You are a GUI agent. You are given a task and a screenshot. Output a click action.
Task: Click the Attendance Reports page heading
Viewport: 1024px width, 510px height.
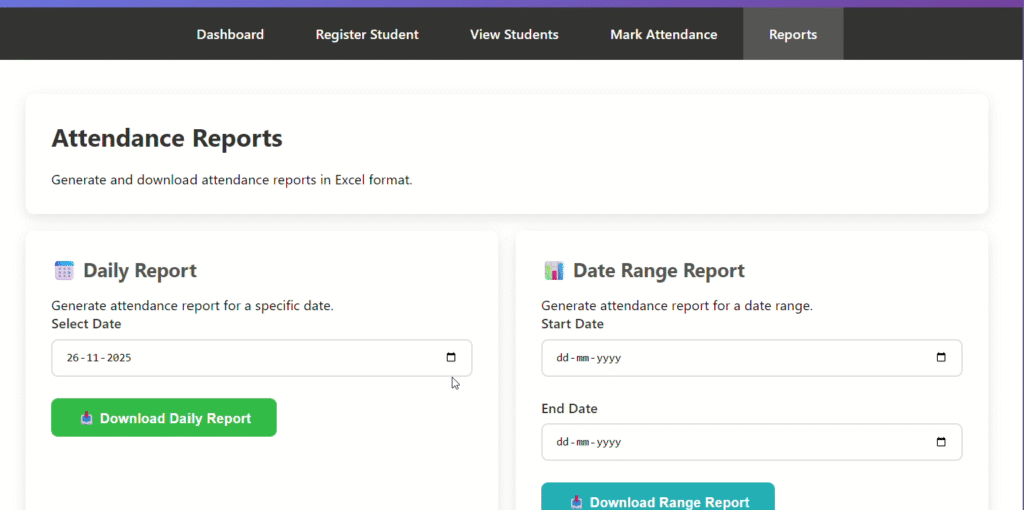pyautogui.click(x=167, y=138)
